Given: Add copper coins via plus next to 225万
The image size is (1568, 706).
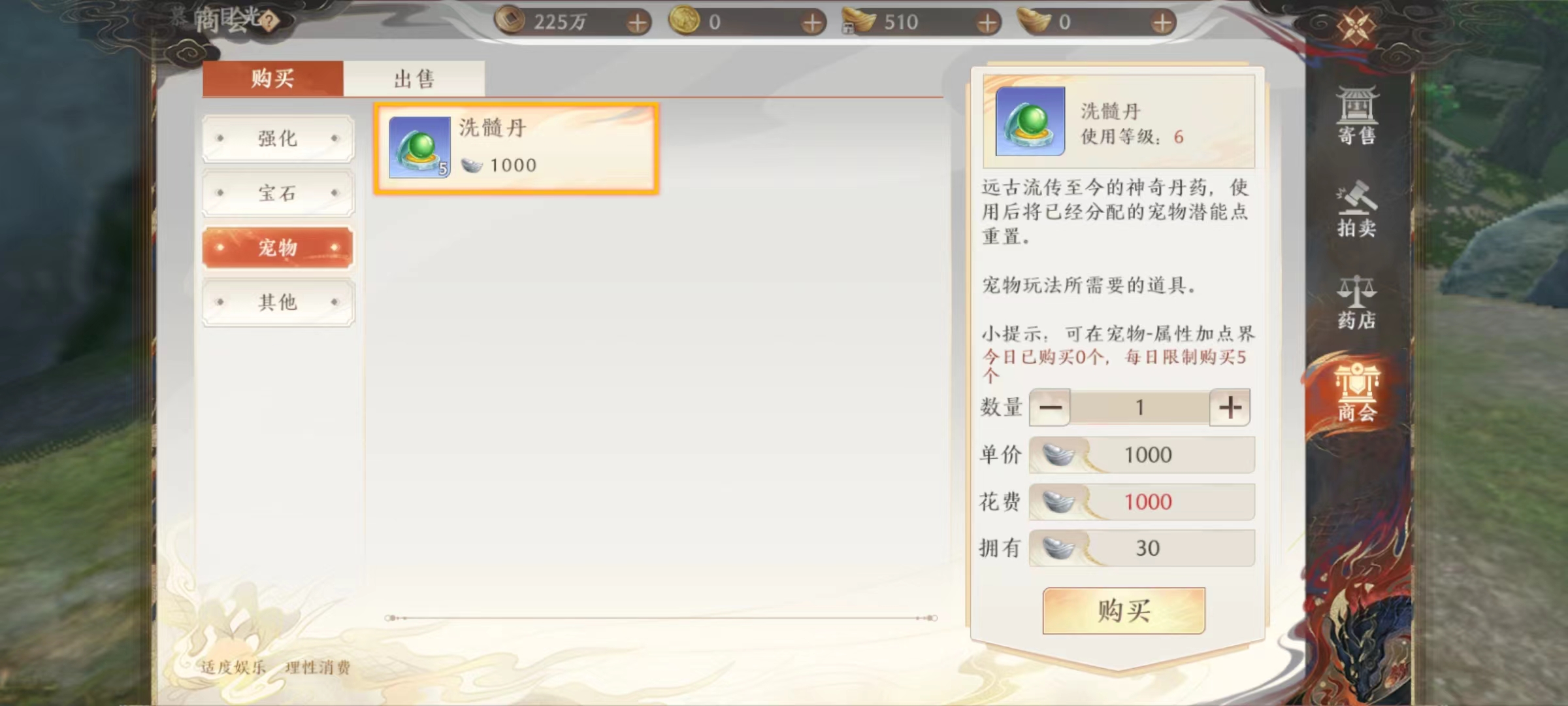Looking at the screenshot, I should (637, 23).
